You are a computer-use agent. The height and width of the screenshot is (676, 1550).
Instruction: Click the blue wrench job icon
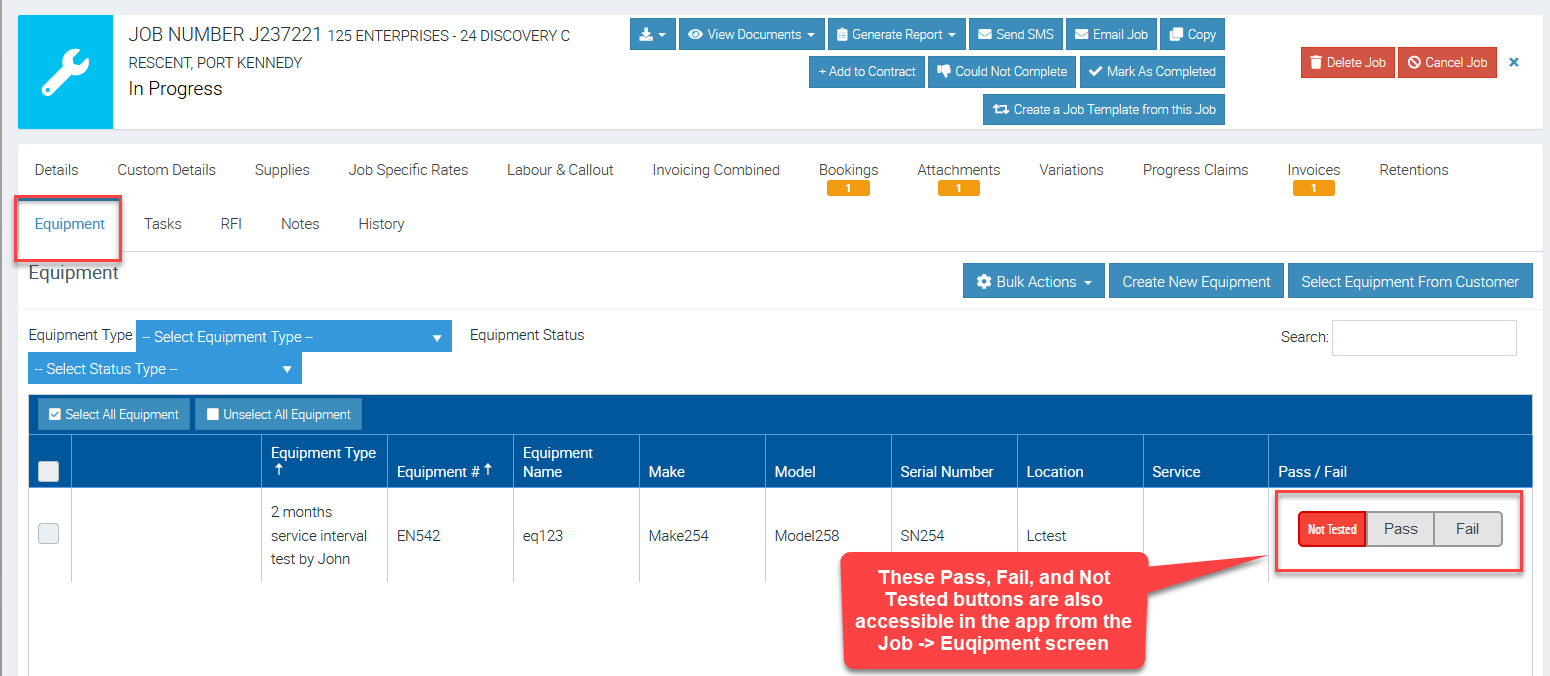65,72
